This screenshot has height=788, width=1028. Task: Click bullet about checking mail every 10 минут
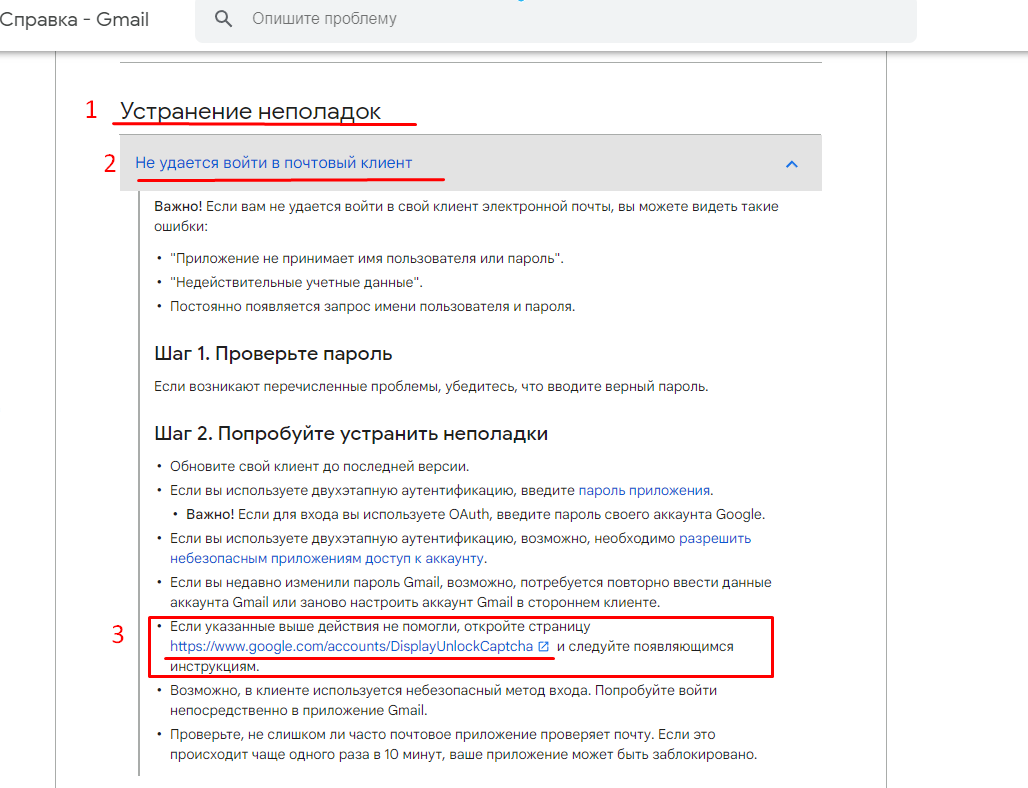pyautogui.click(x=464, y=744)
